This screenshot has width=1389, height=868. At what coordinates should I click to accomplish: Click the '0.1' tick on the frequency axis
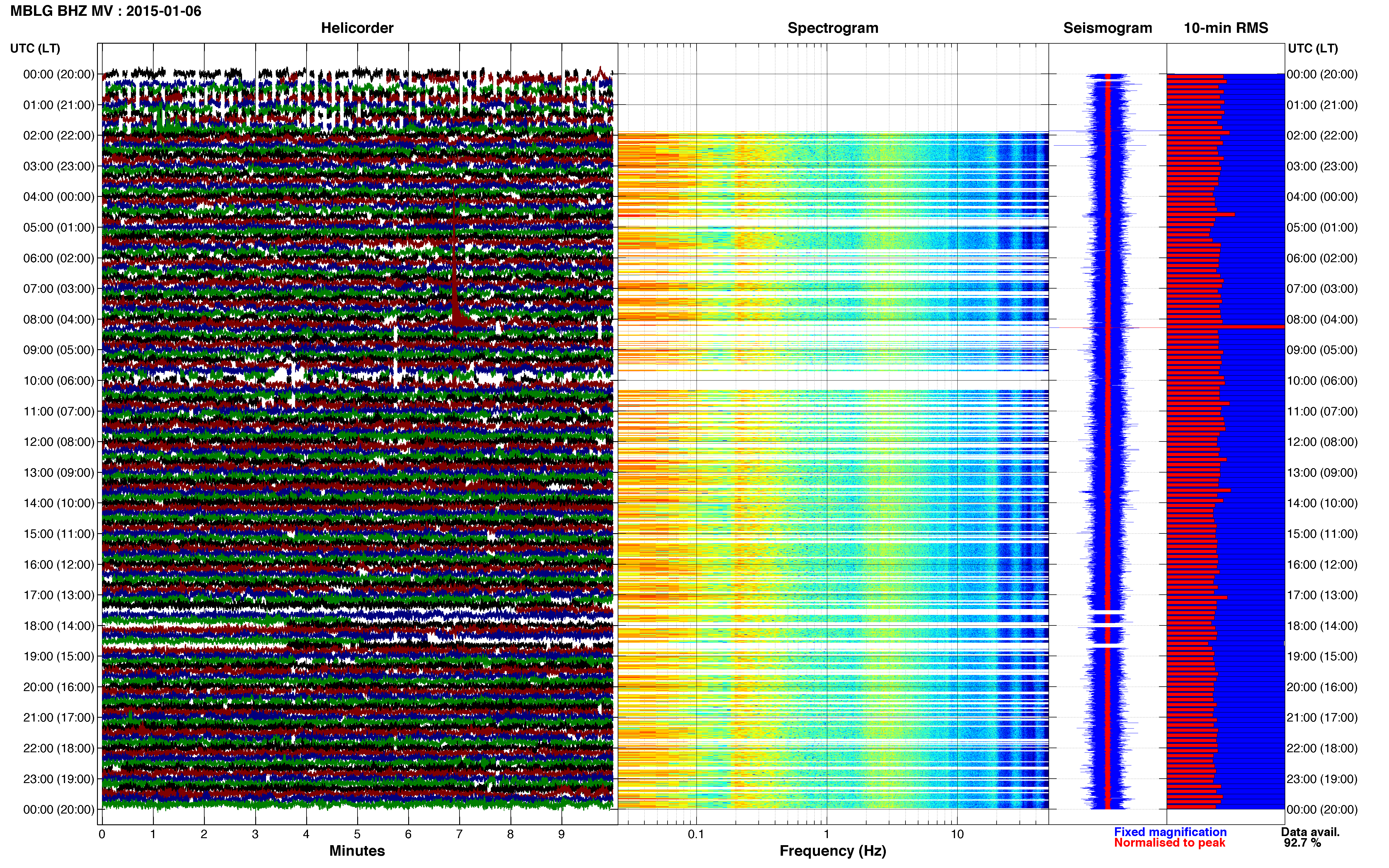point(696,835)
